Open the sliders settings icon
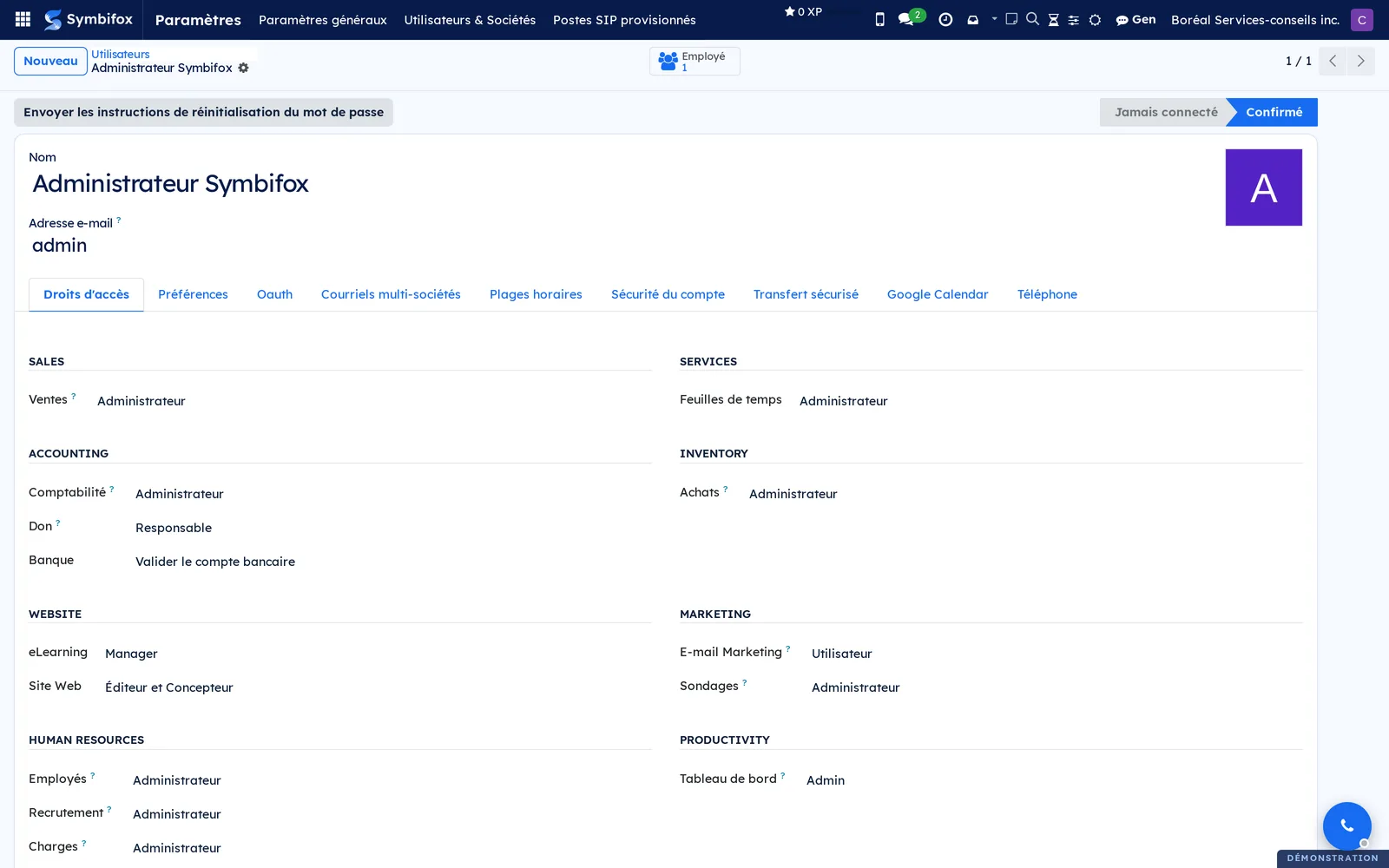 coord(1074,19)
